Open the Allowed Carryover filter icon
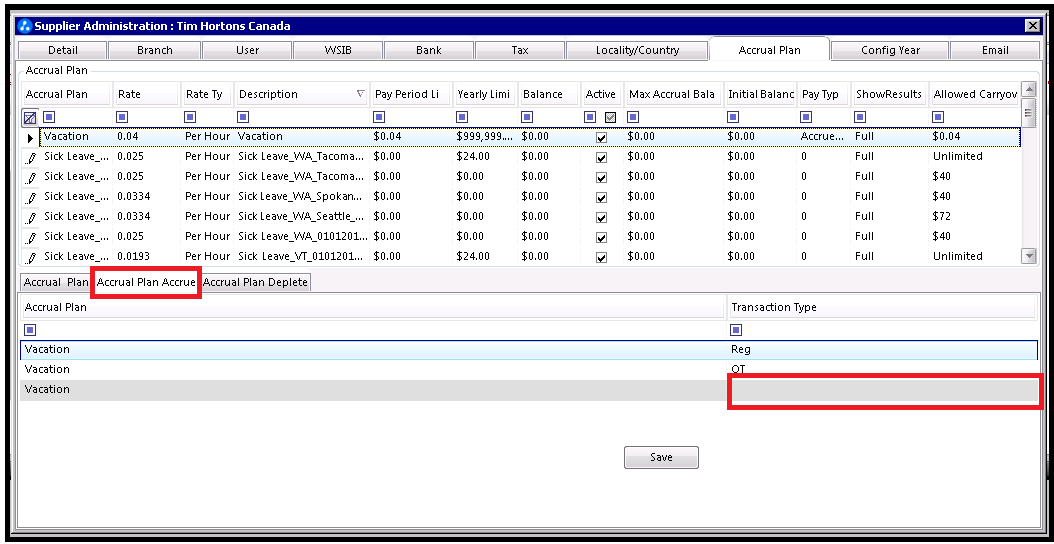1054x544 pixels. 938,117
